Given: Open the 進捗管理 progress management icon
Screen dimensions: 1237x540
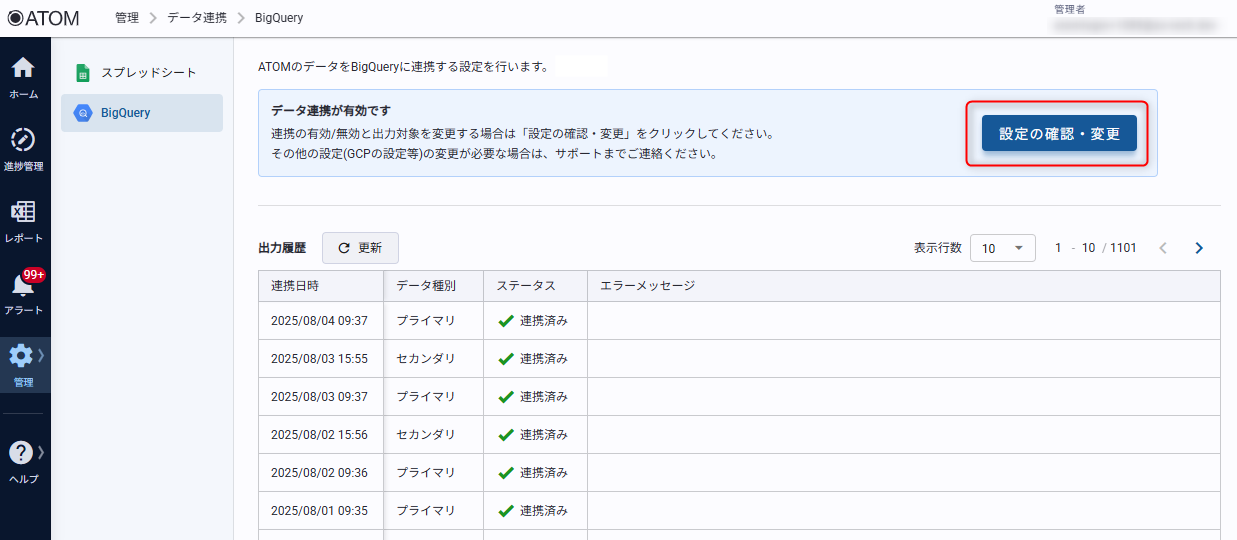Looking at the screenshot, I should coord(23,141).
